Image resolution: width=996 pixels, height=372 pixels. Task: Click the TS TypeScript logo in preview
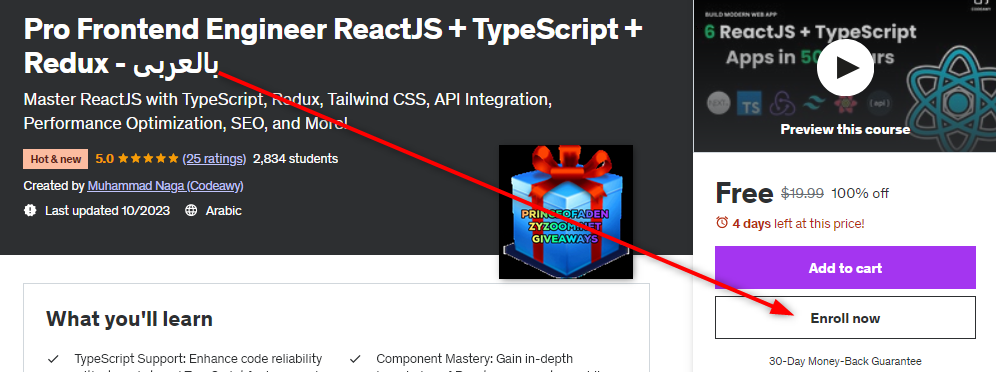point(750,103)
